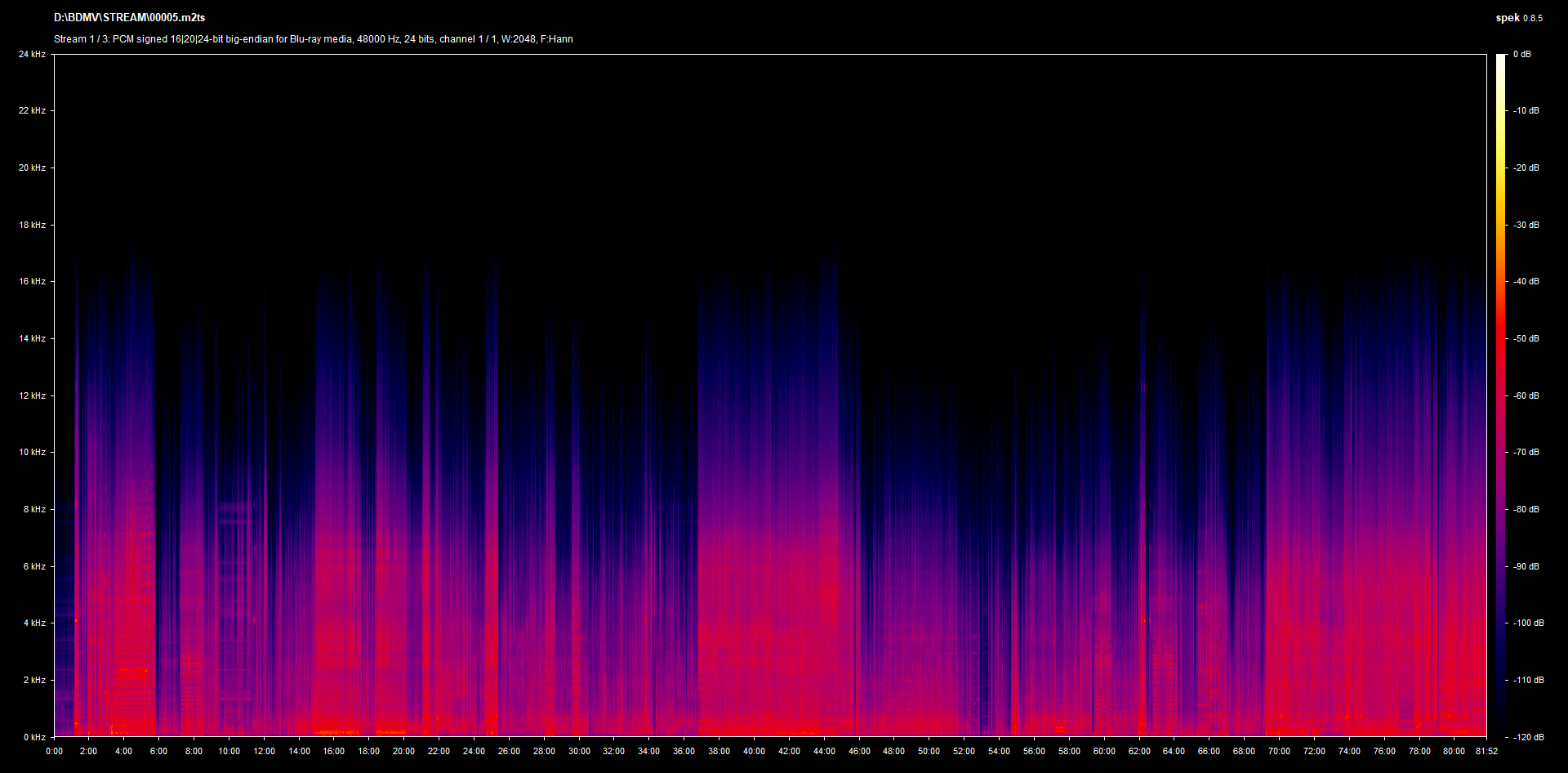Click the 4 kHz frequency axis label
The height and width of the screenshot is (773, 1568).
34,623
